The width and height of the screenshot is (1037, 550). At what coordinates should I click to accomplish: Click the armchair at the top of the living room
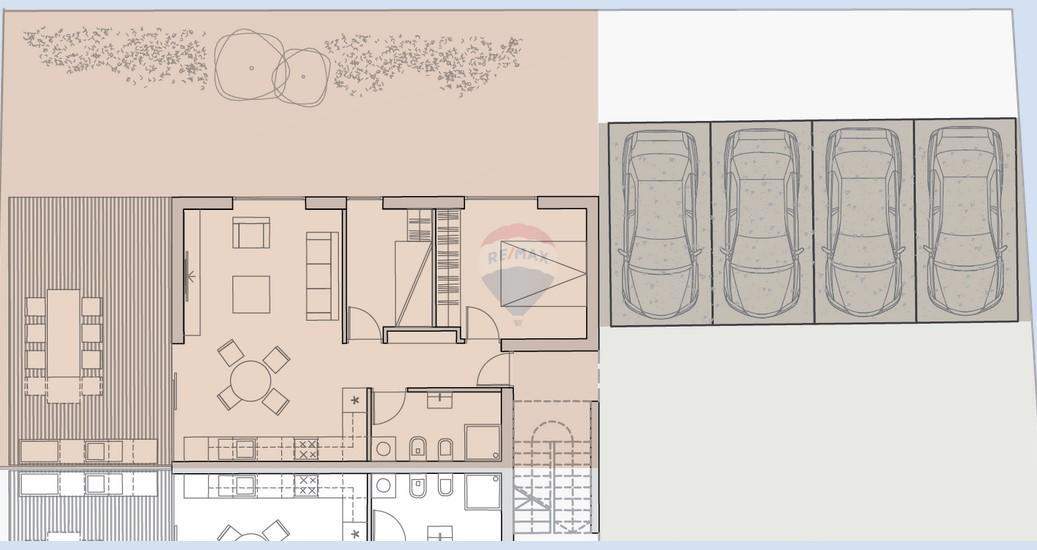(251, 233)
